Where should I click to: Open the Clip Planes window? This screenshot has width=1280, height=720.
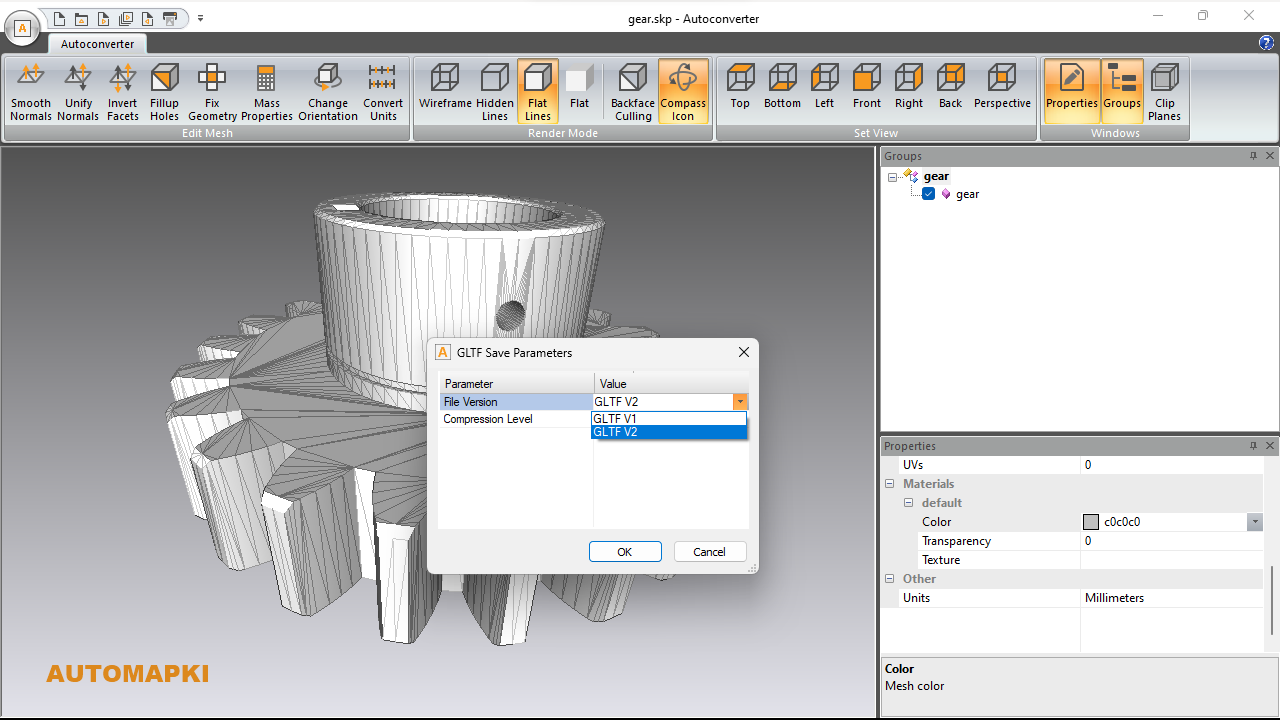point(1165,92)
